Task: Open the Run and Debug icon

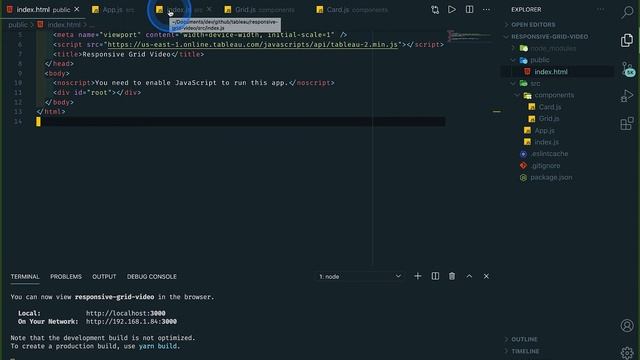Action: coord(627,96)
